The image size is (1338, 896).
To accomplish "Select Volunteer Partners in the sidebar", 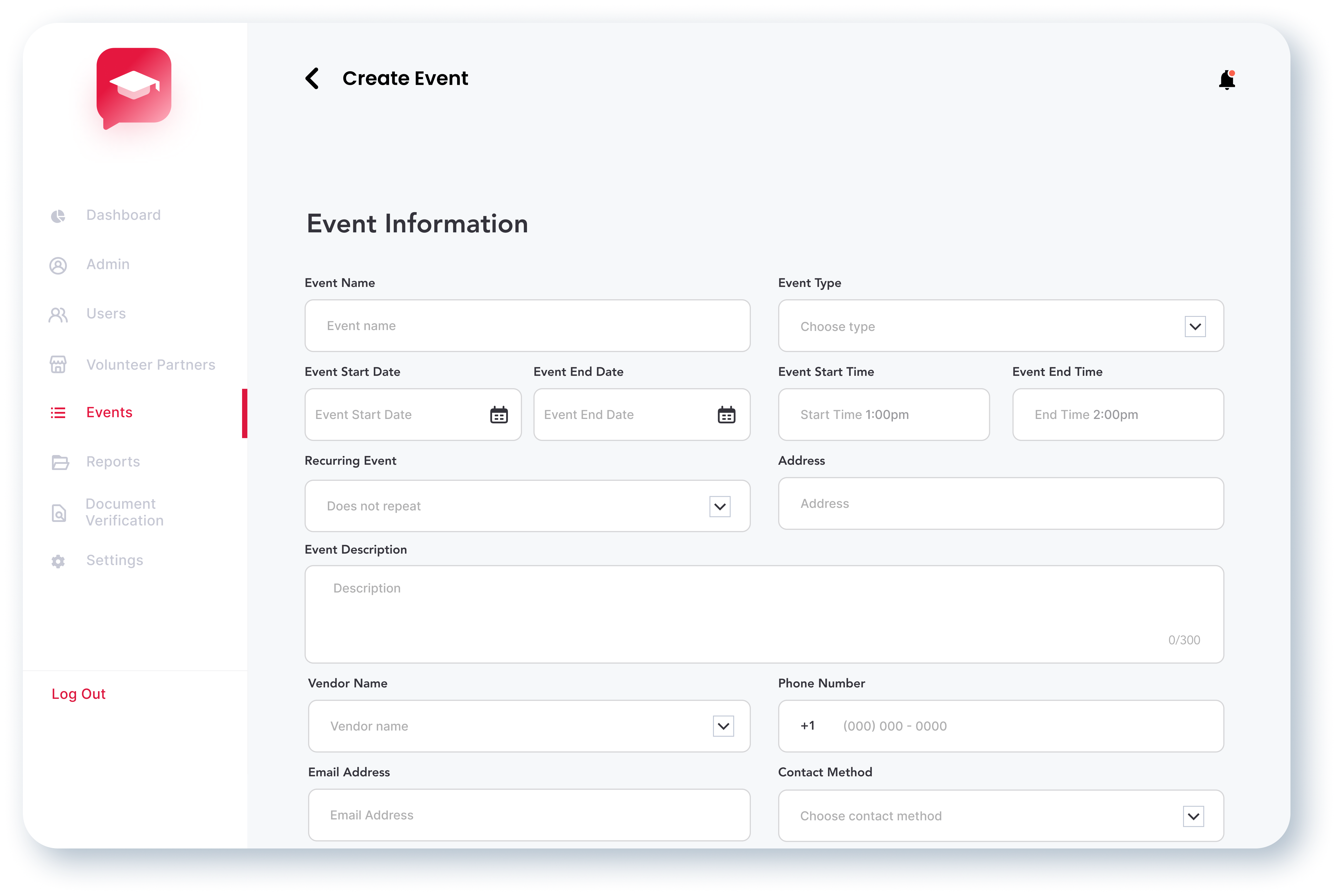I will pos(151,365).
